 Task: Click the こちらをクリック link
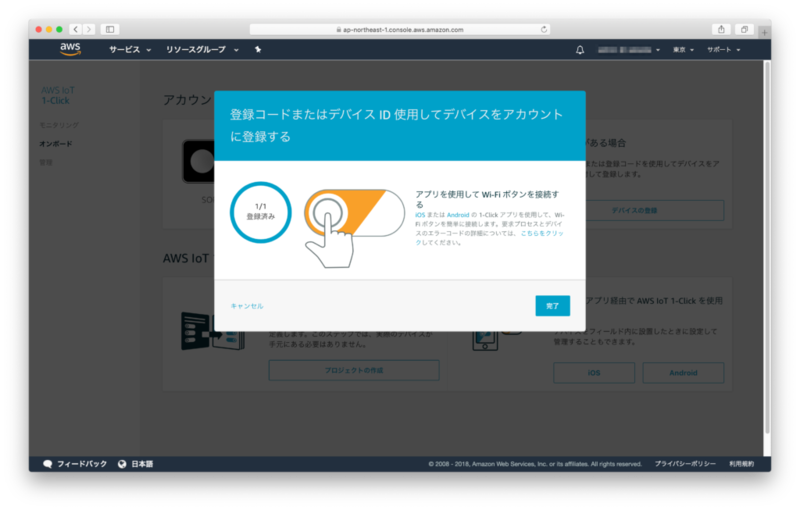click(x=542, y=234)
